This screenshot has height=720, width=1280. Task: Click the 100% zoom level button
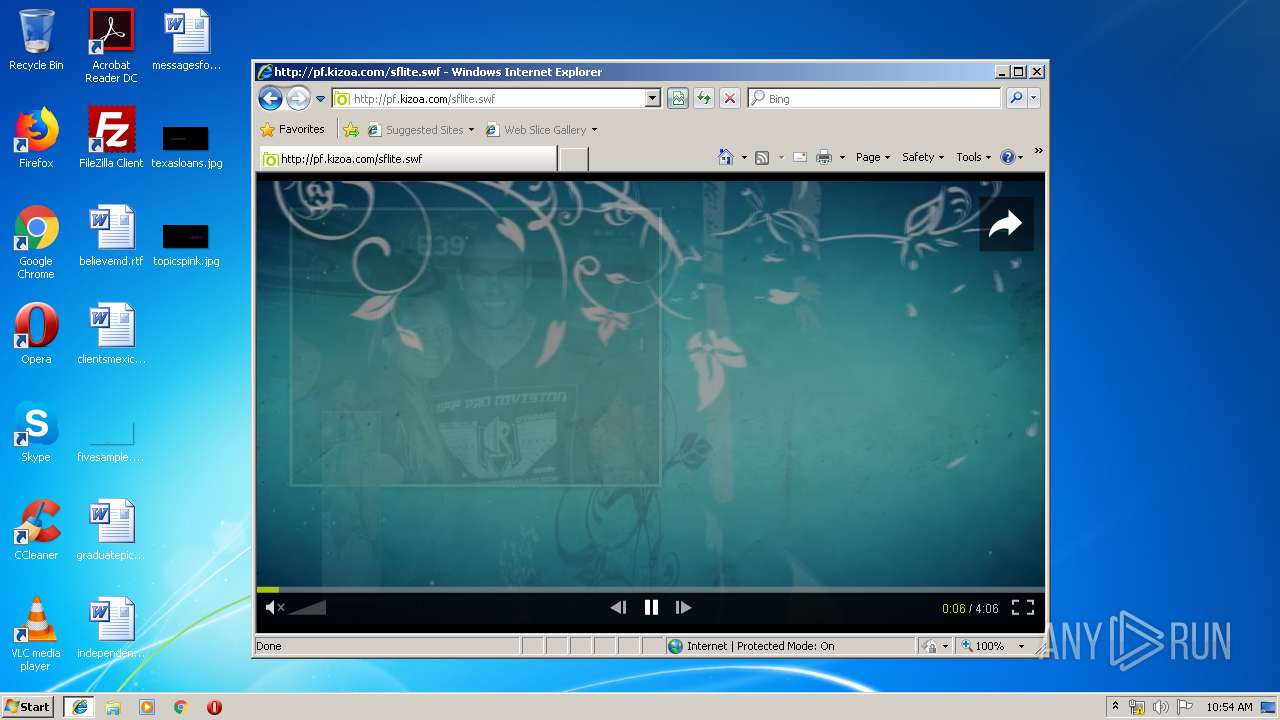pos(984,646)
